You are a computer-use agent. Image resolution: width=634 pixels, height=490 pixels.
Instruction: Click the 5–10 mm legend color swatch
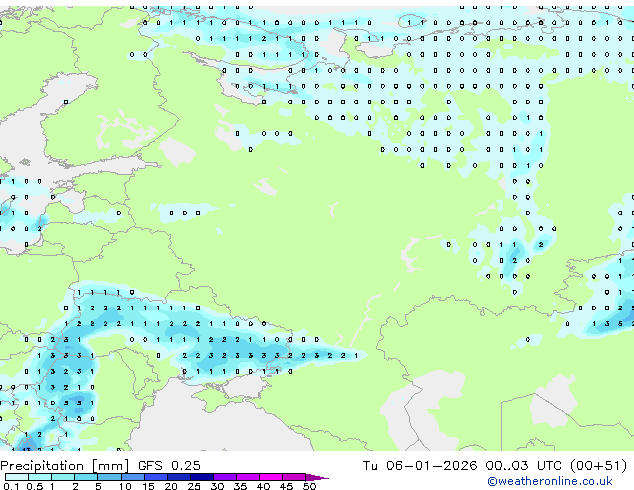click(110, 477)
